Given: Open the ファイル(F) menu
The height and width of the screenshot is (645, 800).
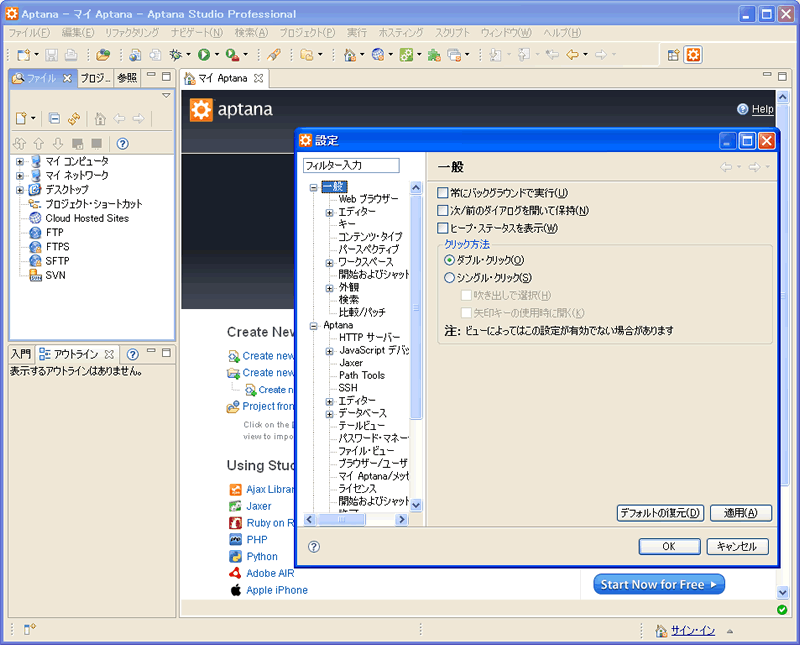Looking at the screenshot, I should [29, 33].
